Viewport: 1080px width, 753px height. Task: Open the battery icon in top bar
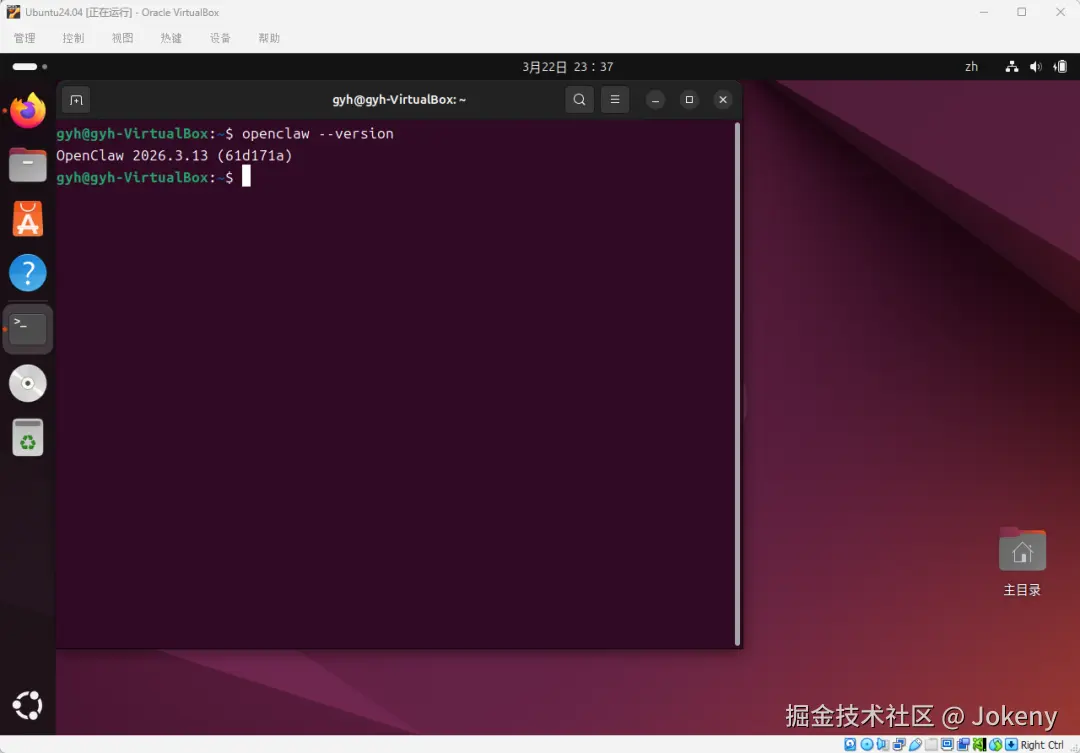(x=1060, y=67)
